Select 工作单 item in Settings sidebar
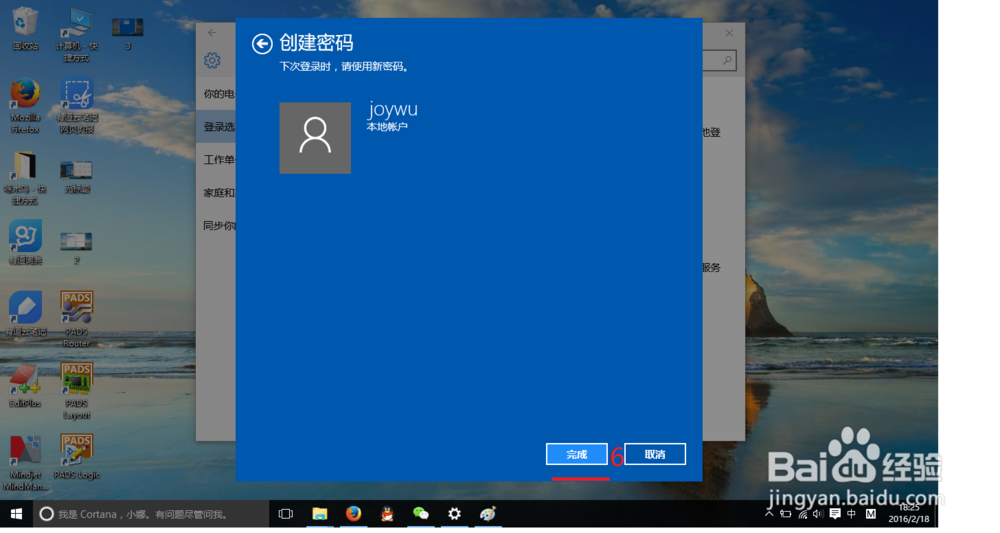 tap(216, 159)
